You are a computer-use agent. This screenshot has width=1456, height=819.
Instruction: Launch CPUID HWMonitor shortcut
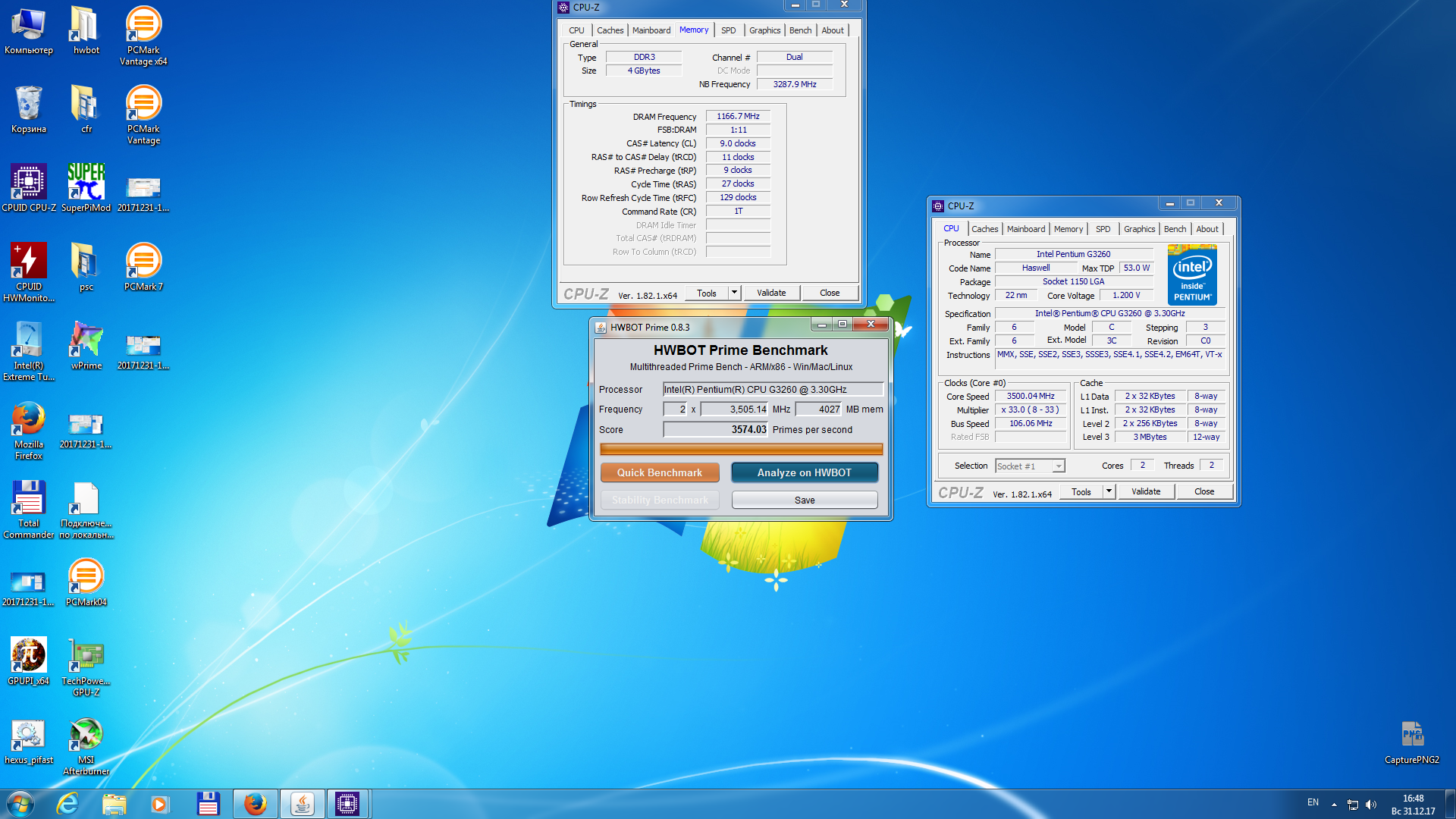point(29,273)
